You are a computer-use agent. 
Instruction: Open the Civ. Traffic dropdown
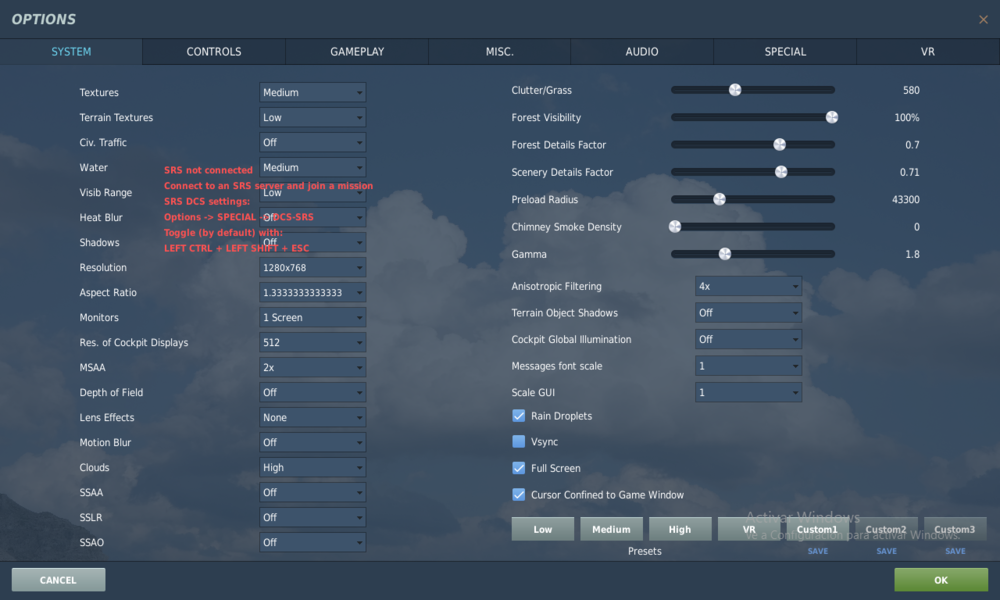312,142
